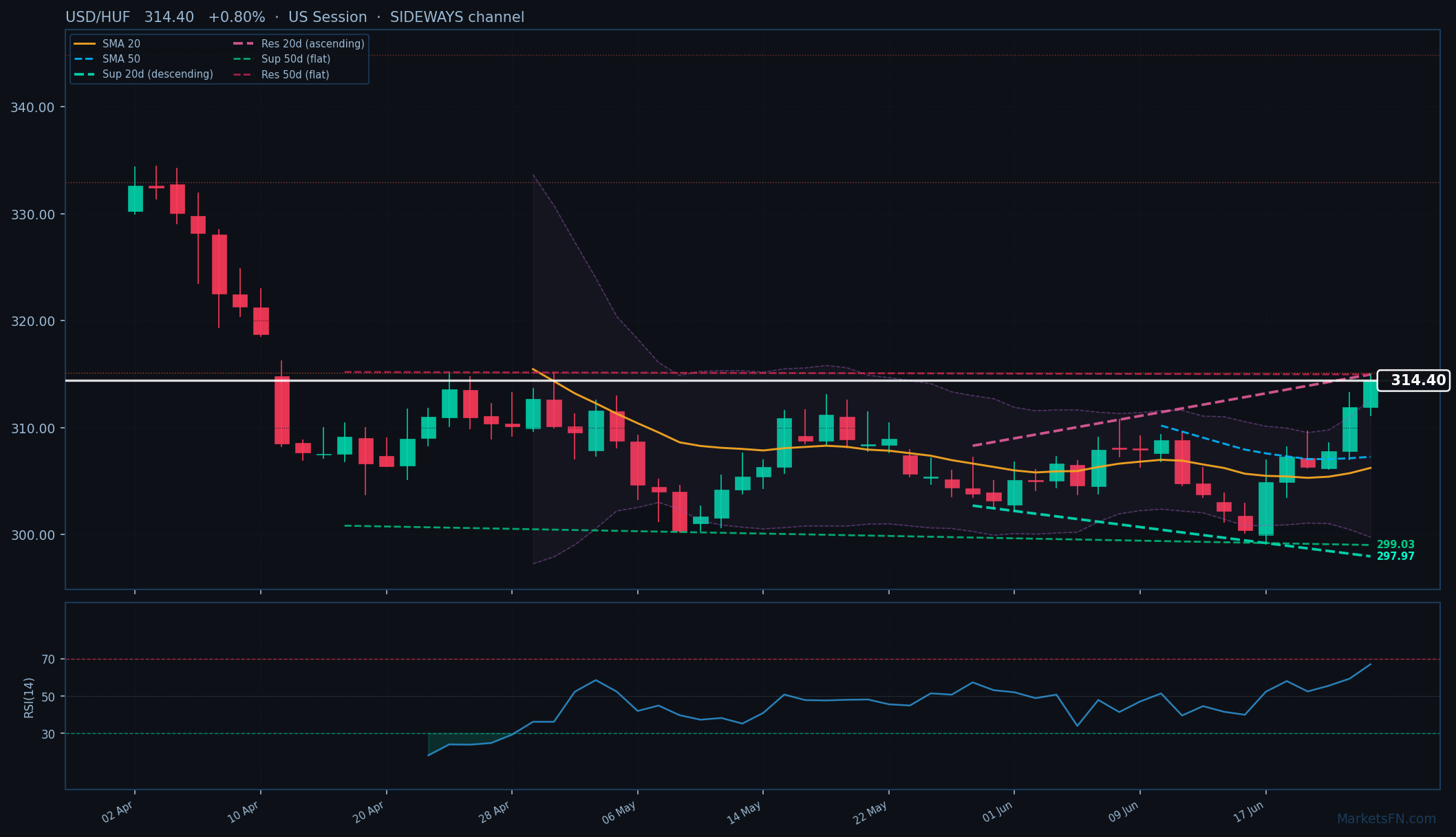1456x837 pixels.
Task: Click the 22 May date label
Action: 870,812
